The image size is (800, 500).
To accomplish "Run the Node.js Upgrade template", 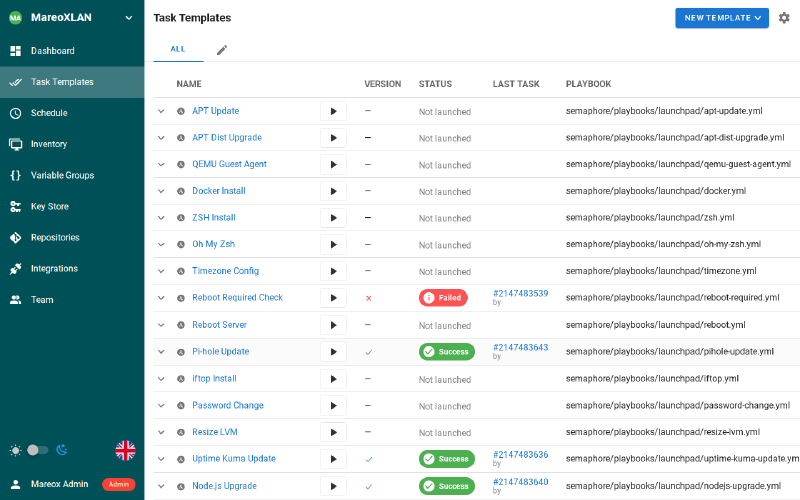I will 333,486.
